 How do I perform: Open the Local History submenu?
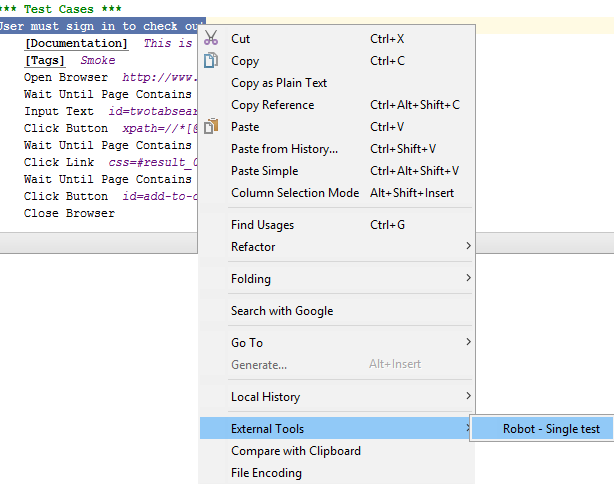tap(265, 397)
